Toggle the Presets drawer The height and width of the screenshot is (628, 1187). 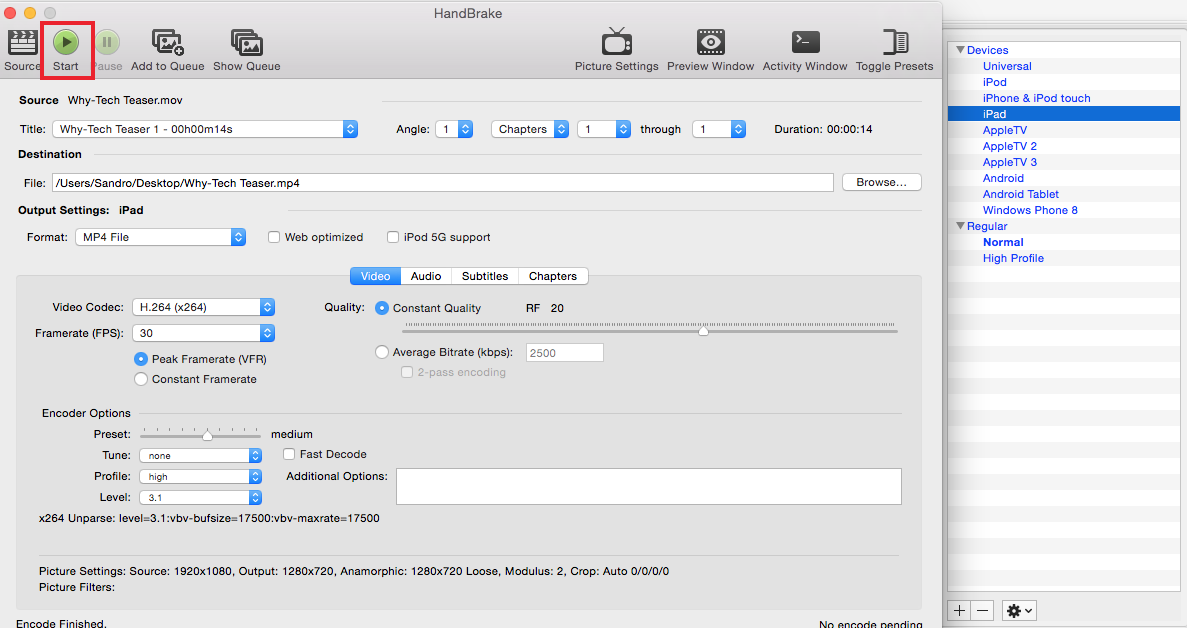[x=895, y=42]
